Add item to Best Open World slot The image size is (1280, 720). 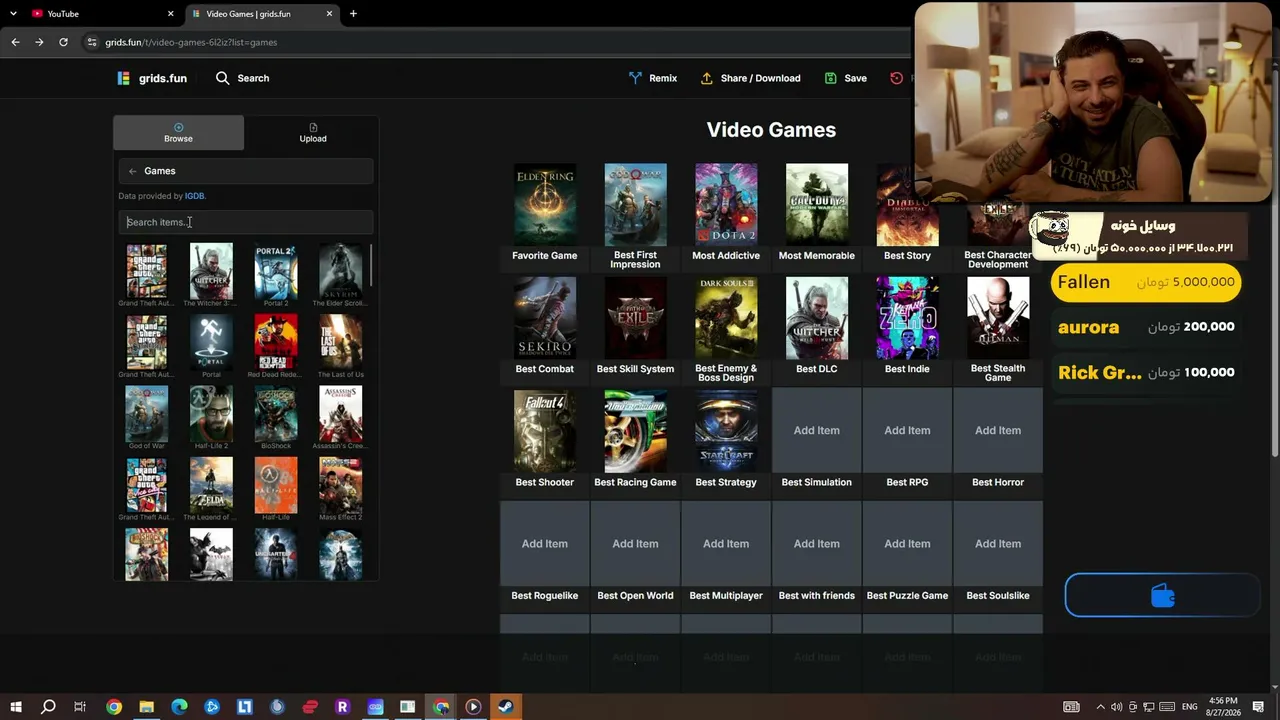coord(635,544)
